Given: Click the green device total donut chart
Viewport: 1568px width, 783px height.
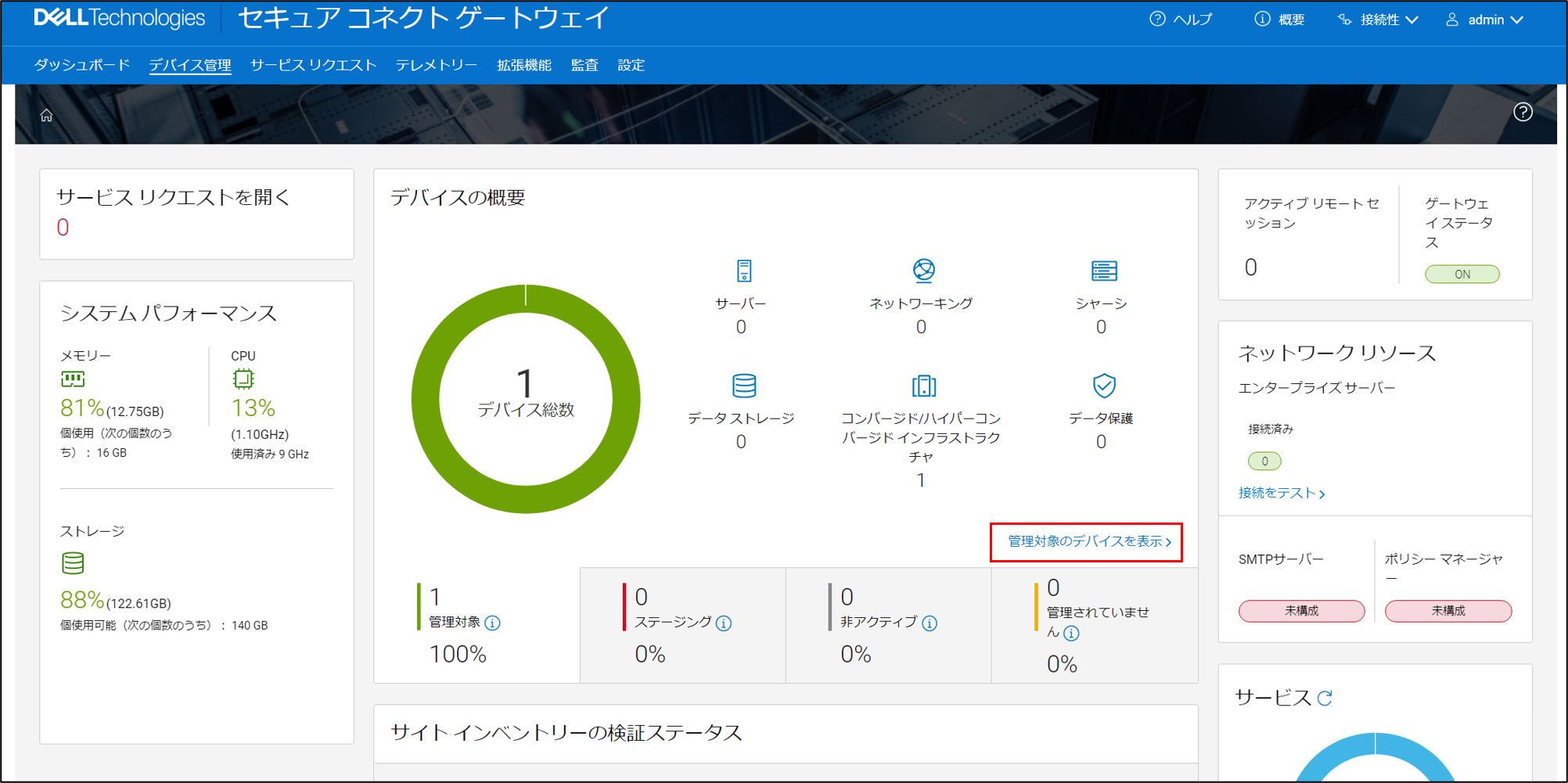Looking at the screenshot, I should 526,399.
